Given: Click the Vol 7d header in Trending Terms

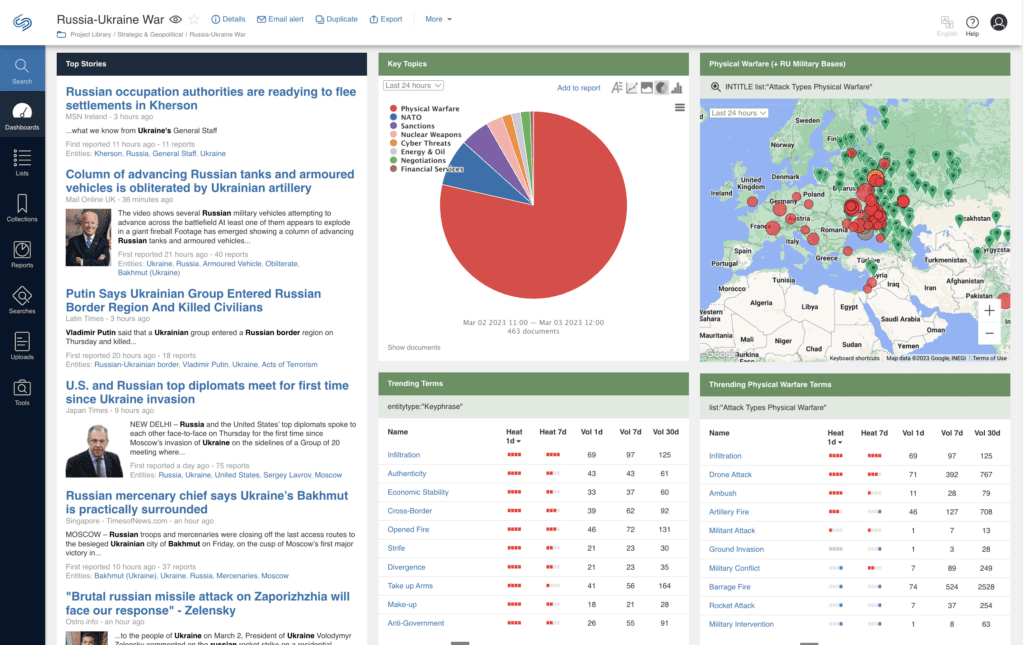Looking at the screenshot, I should pos(630,432).
